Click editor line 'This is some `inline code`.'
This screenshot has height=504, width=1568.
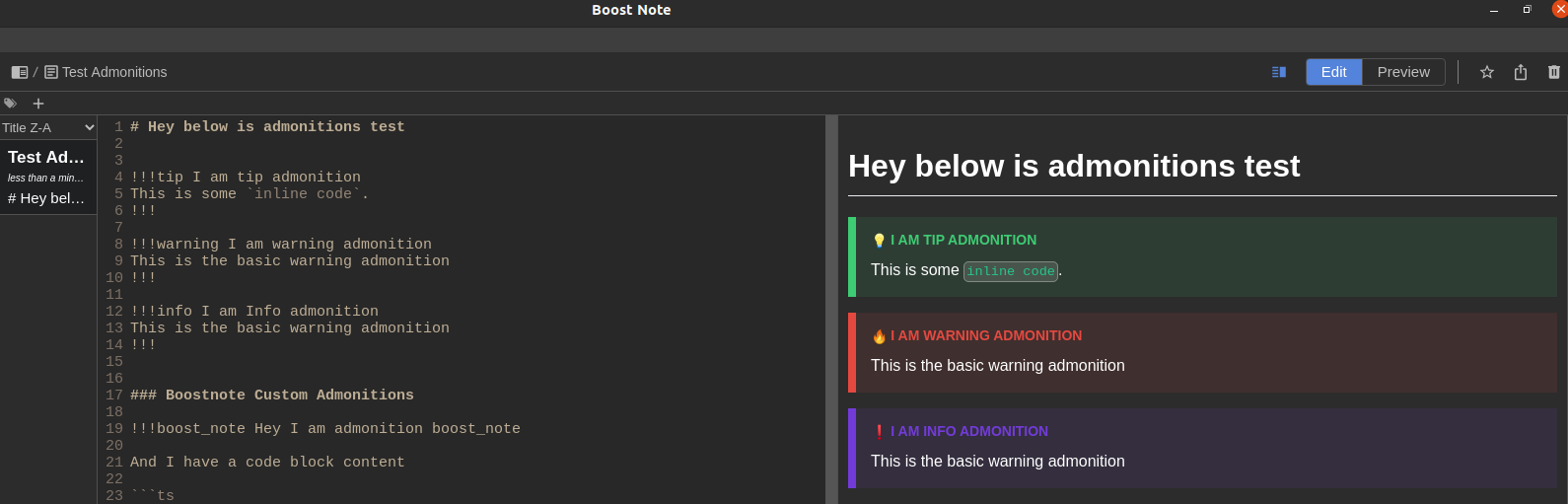(x=249, y=194)
